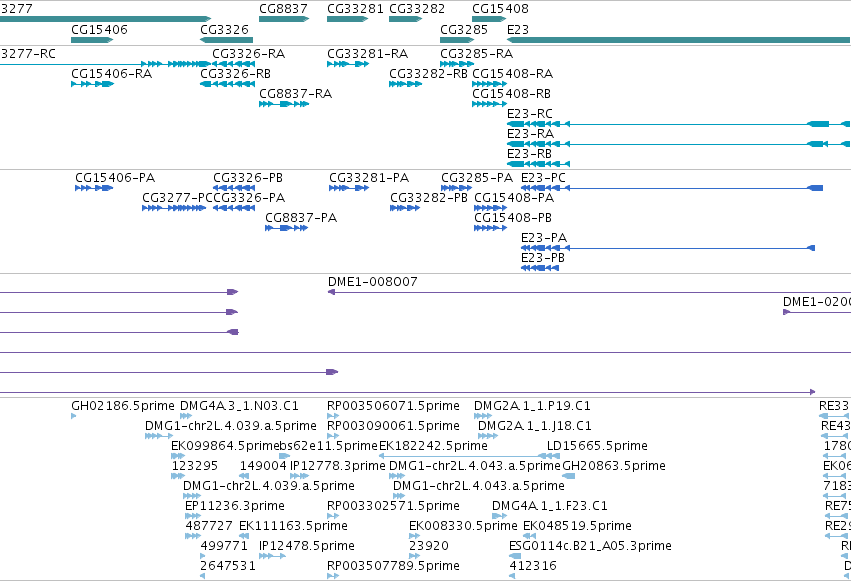The width and height of the screenshot is (851, 581).
Task: Select EST EK008330.5prime
Action: (463, 526)
